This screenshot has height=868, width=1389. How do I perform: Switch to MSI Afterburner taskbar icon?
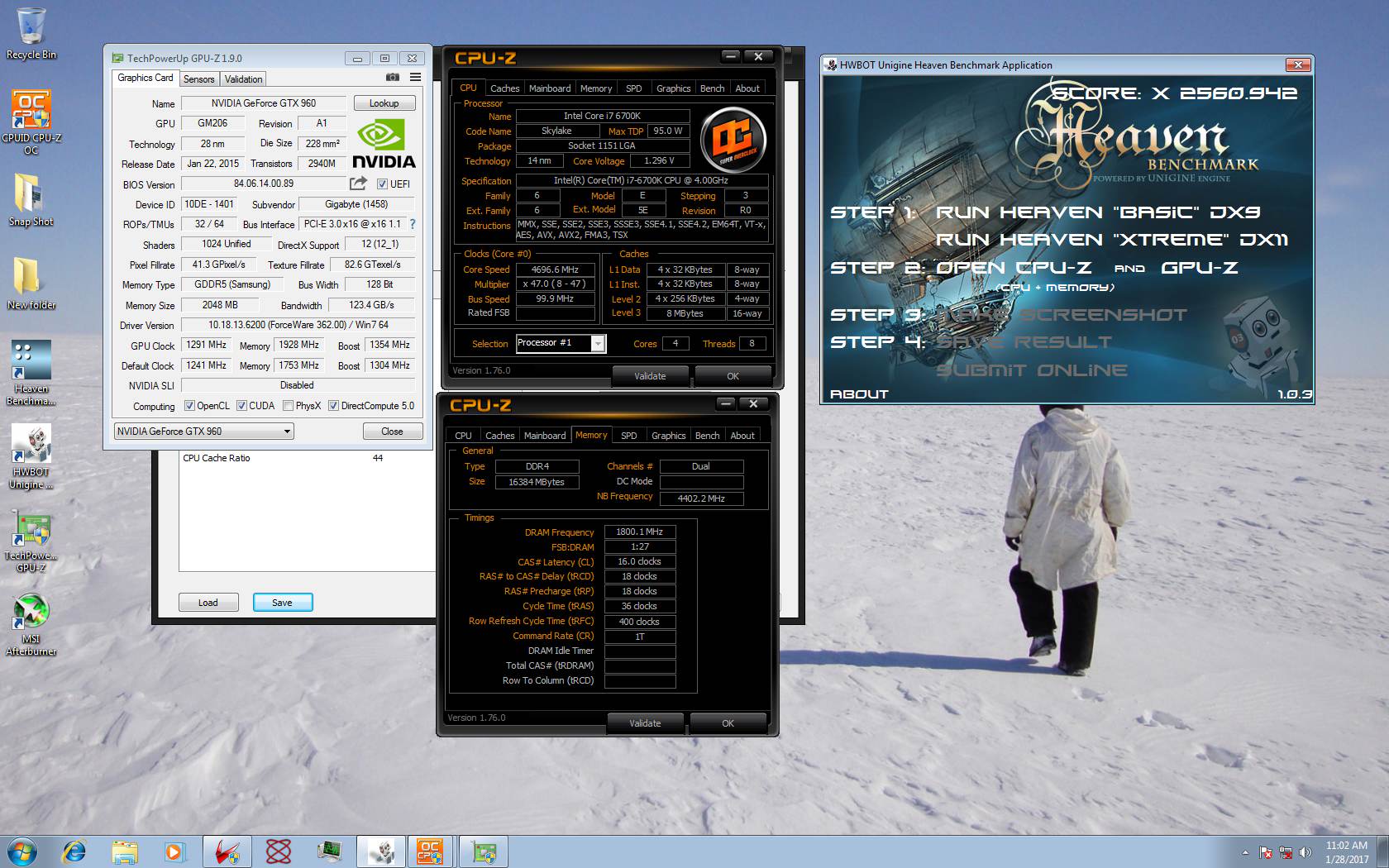point(227,851)
